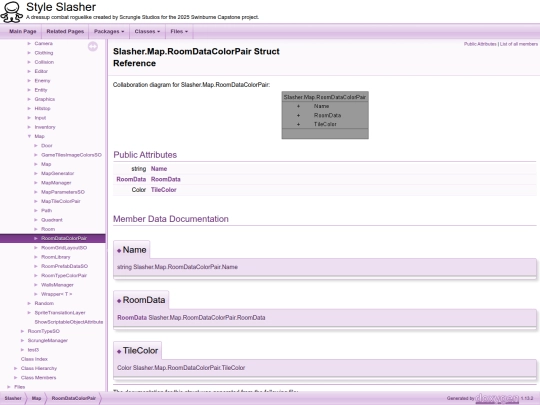Click RoomData type link in attributes table
This screenshot has height=405, width=540.
(131, 179)
